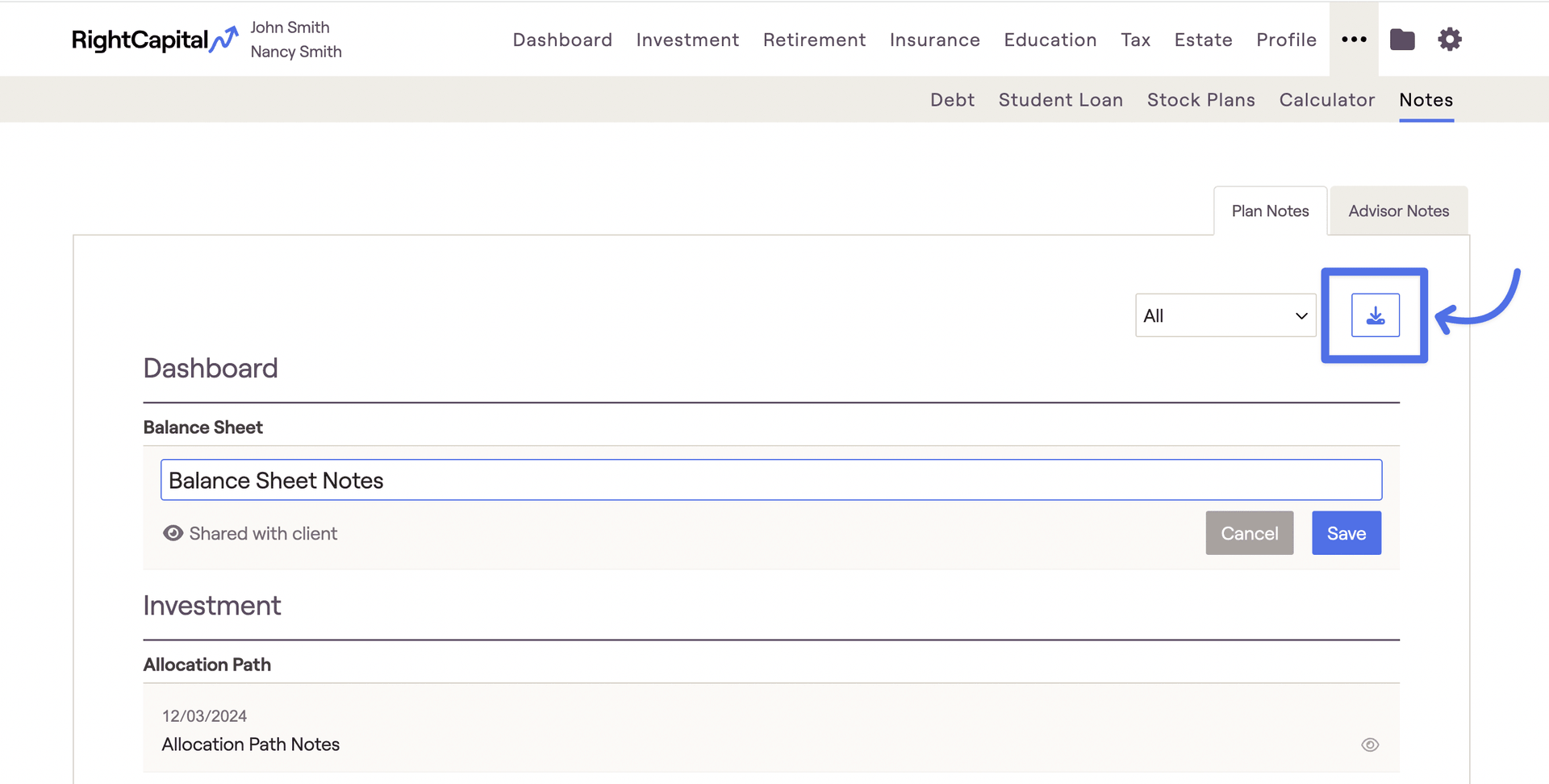
Task: Open the Student Loan page
Action: click(x=1061, y=100)
